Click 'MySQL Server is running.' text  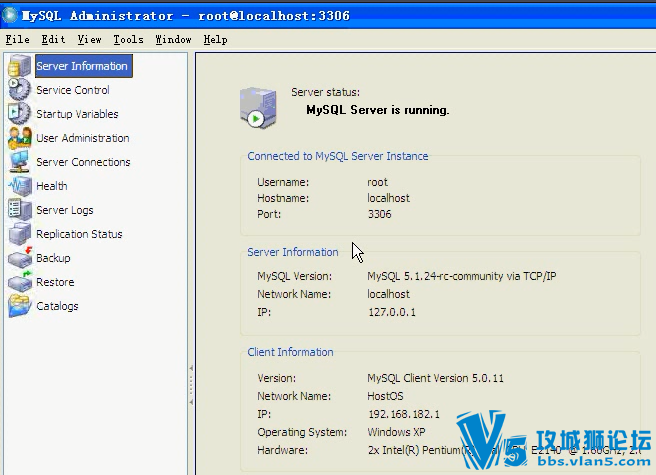378,110
